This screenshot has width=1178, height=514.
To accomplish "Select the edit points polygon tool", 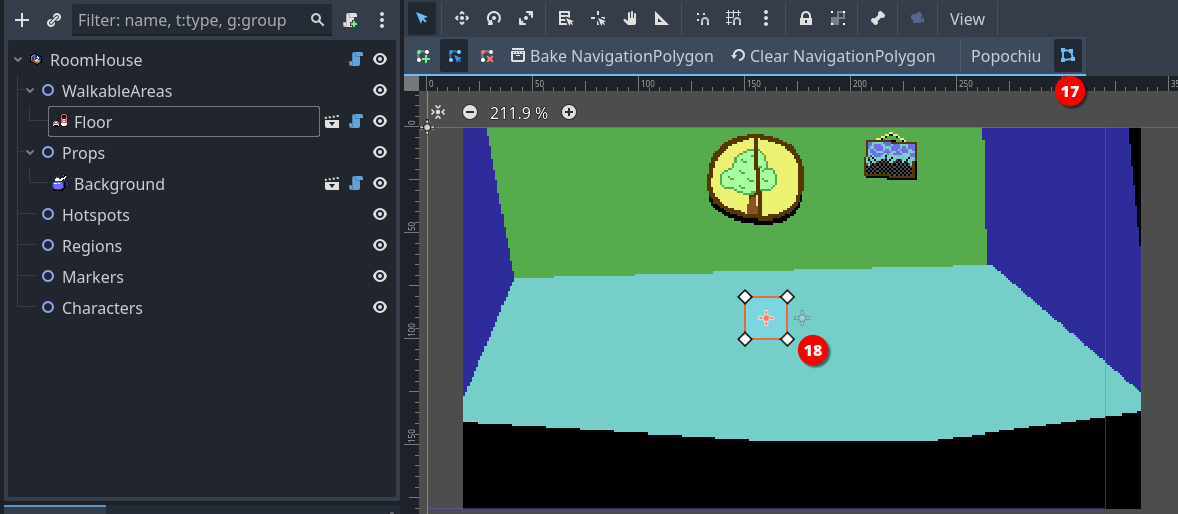I will [x=455, y=56].
